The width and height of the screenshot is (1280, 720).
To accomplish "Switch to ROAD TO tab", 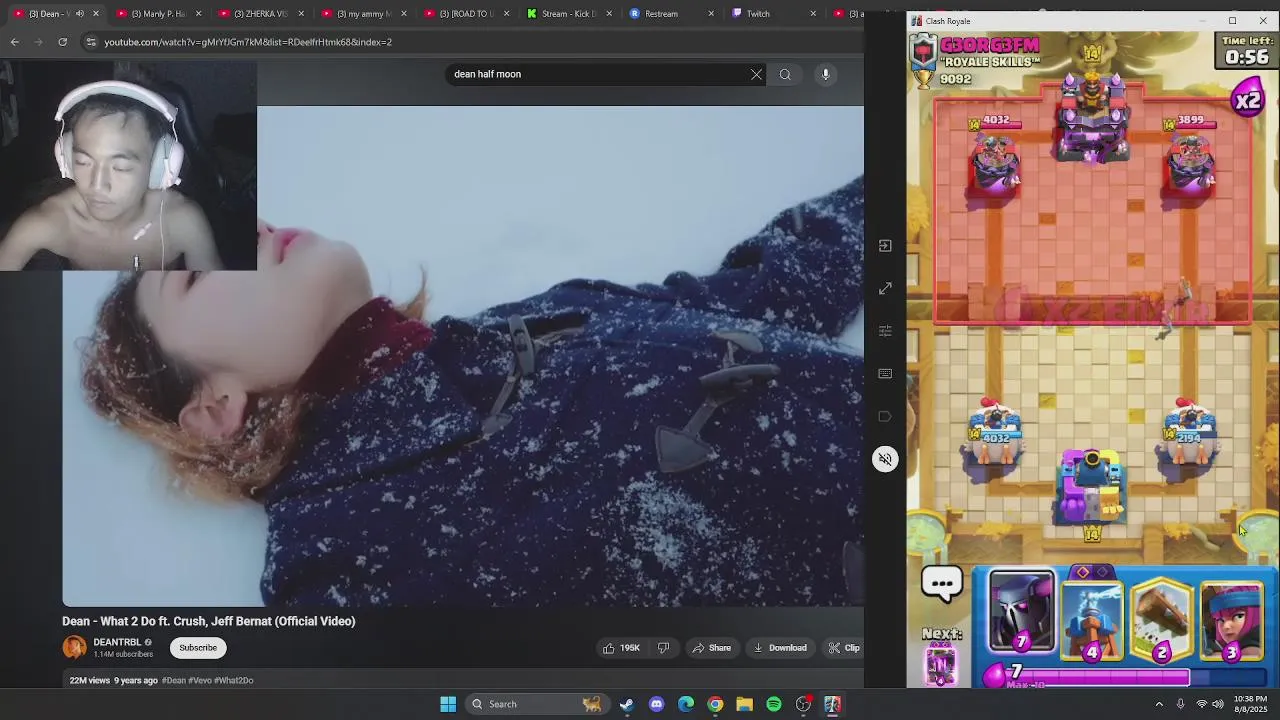I will point(465,14).
